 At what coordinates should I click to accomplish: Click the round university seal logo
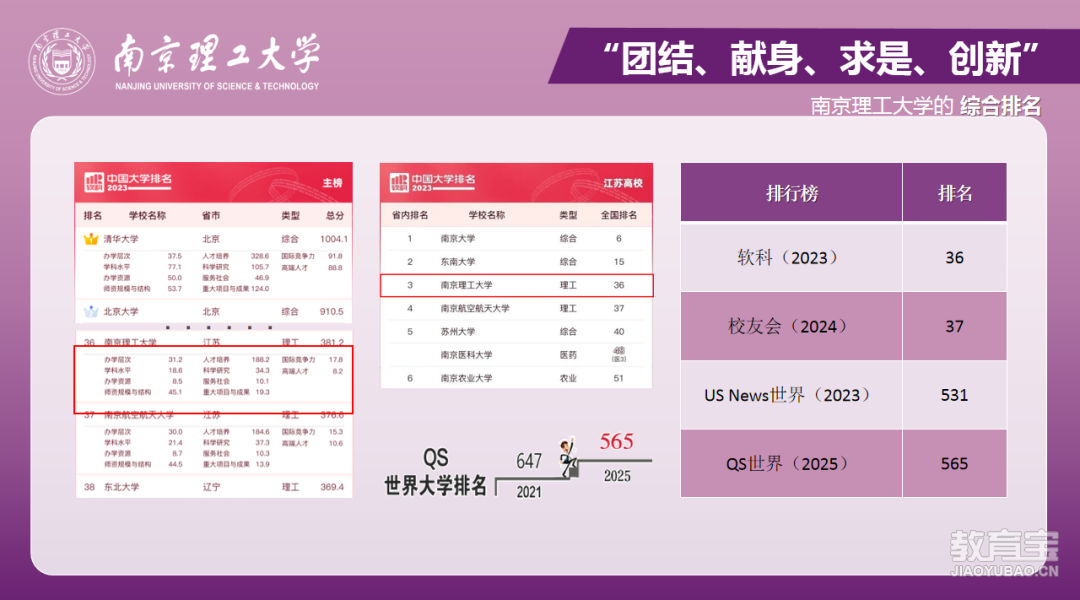click(61, 61)
